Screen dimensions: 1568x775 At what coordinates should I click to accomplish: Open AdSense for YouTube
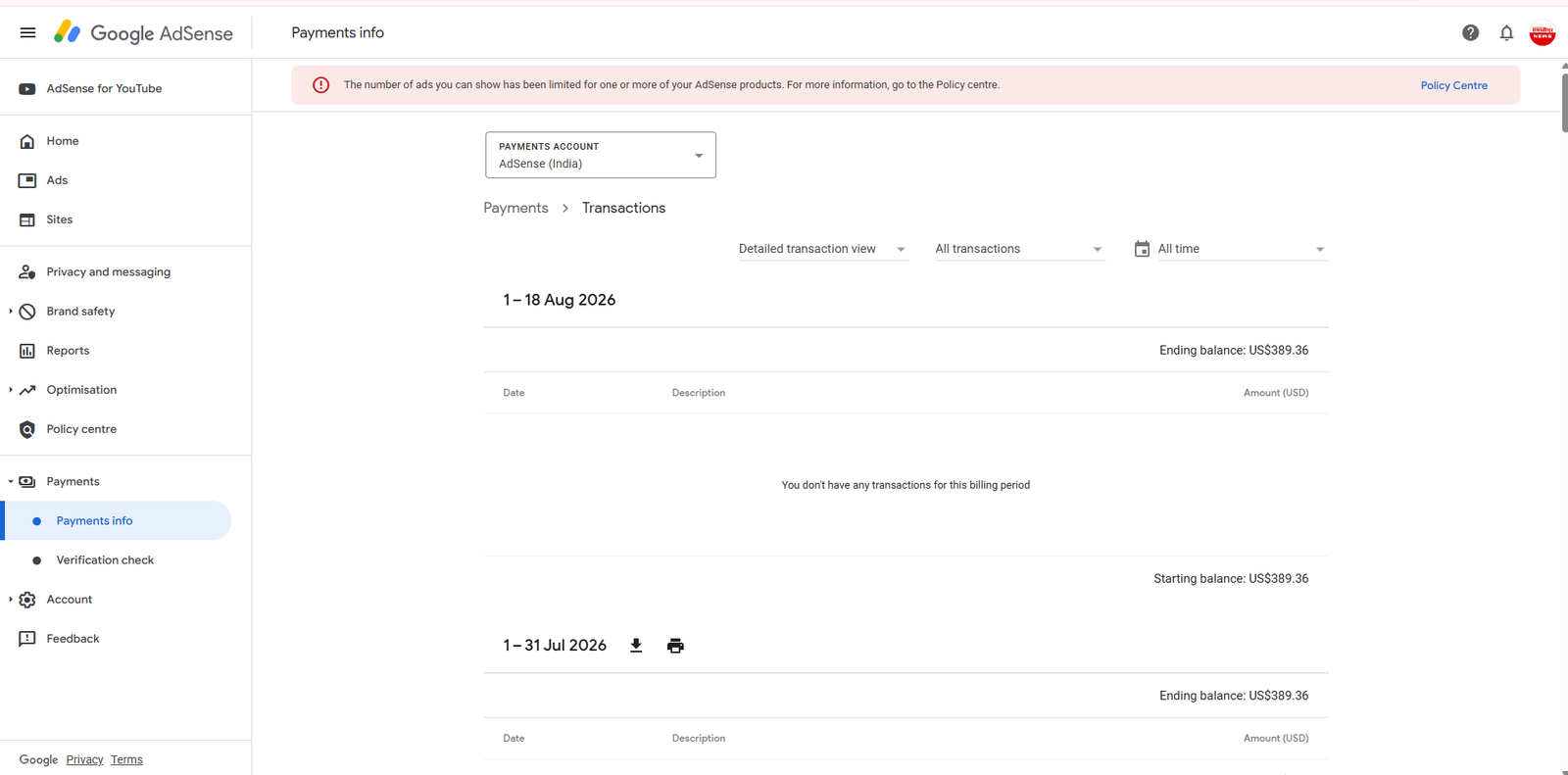point(104,88)
